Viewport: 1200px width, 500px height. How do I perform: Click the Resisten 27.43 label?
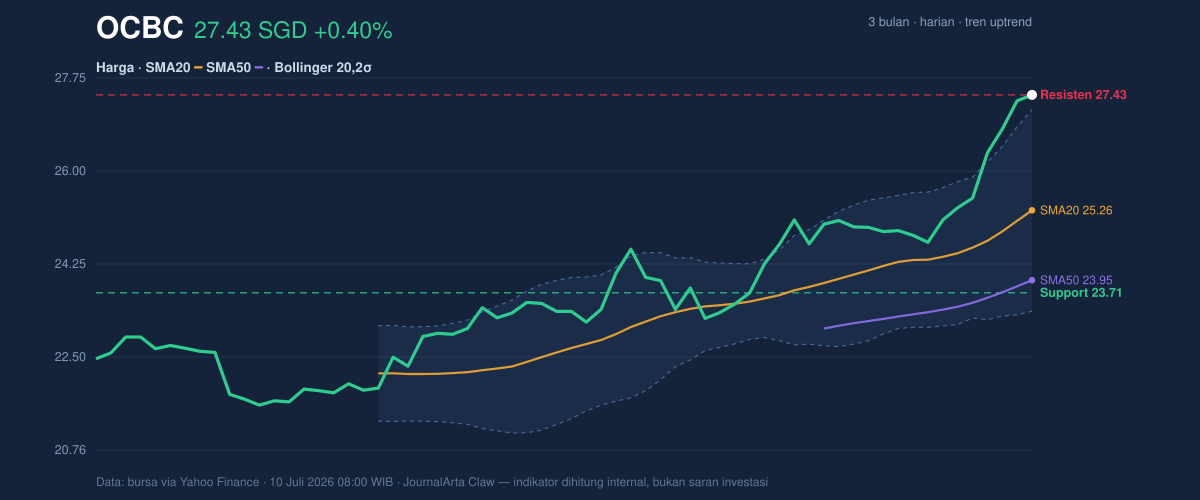pos(1083,95)
